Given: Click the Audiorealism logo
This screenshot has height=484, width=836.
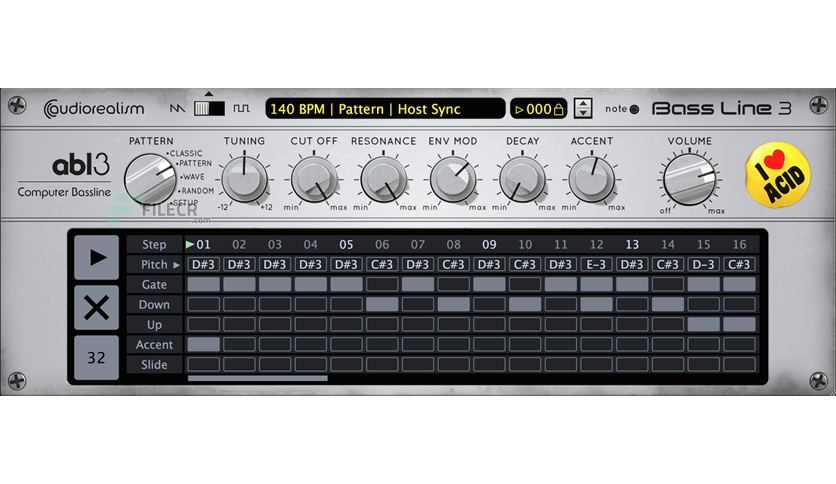Looking at the screenshot, I should [94, 109].
